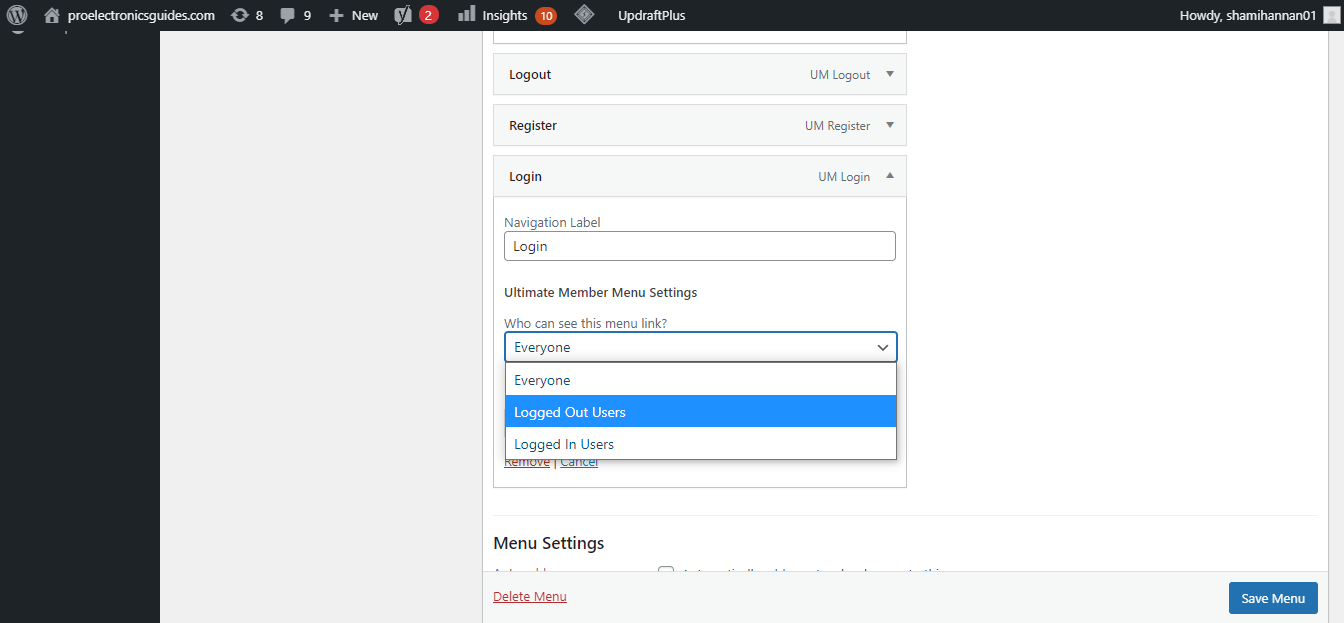1344x623 pixels.
Task: Expand the Logout menu item arrow
Action: click(889, 74)
